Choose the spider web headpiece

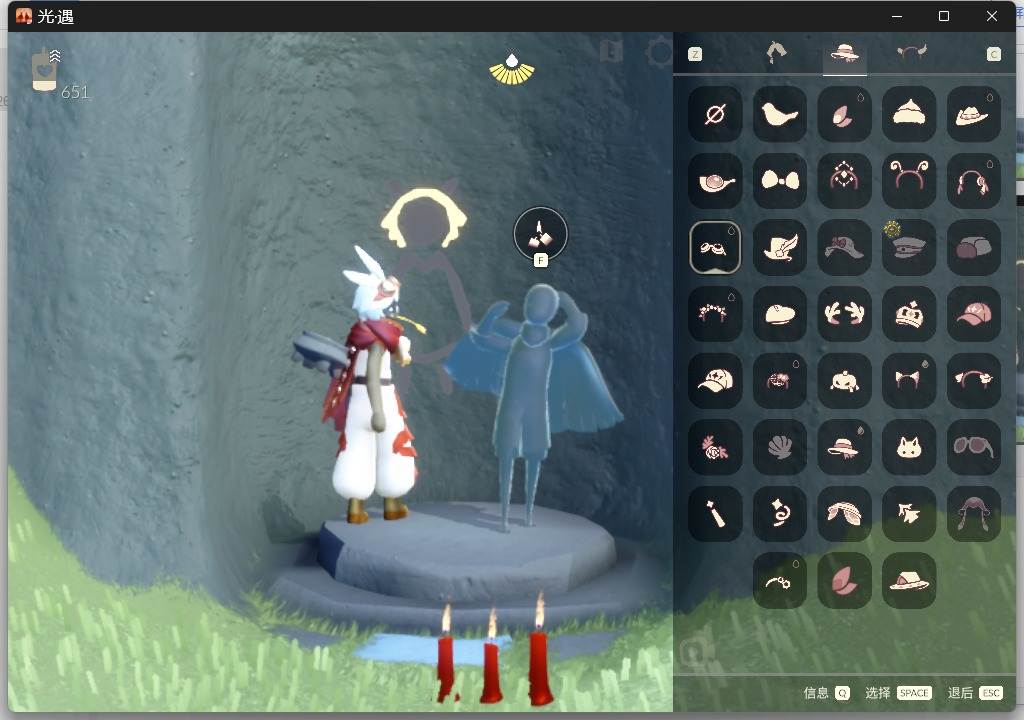point(780,380)
